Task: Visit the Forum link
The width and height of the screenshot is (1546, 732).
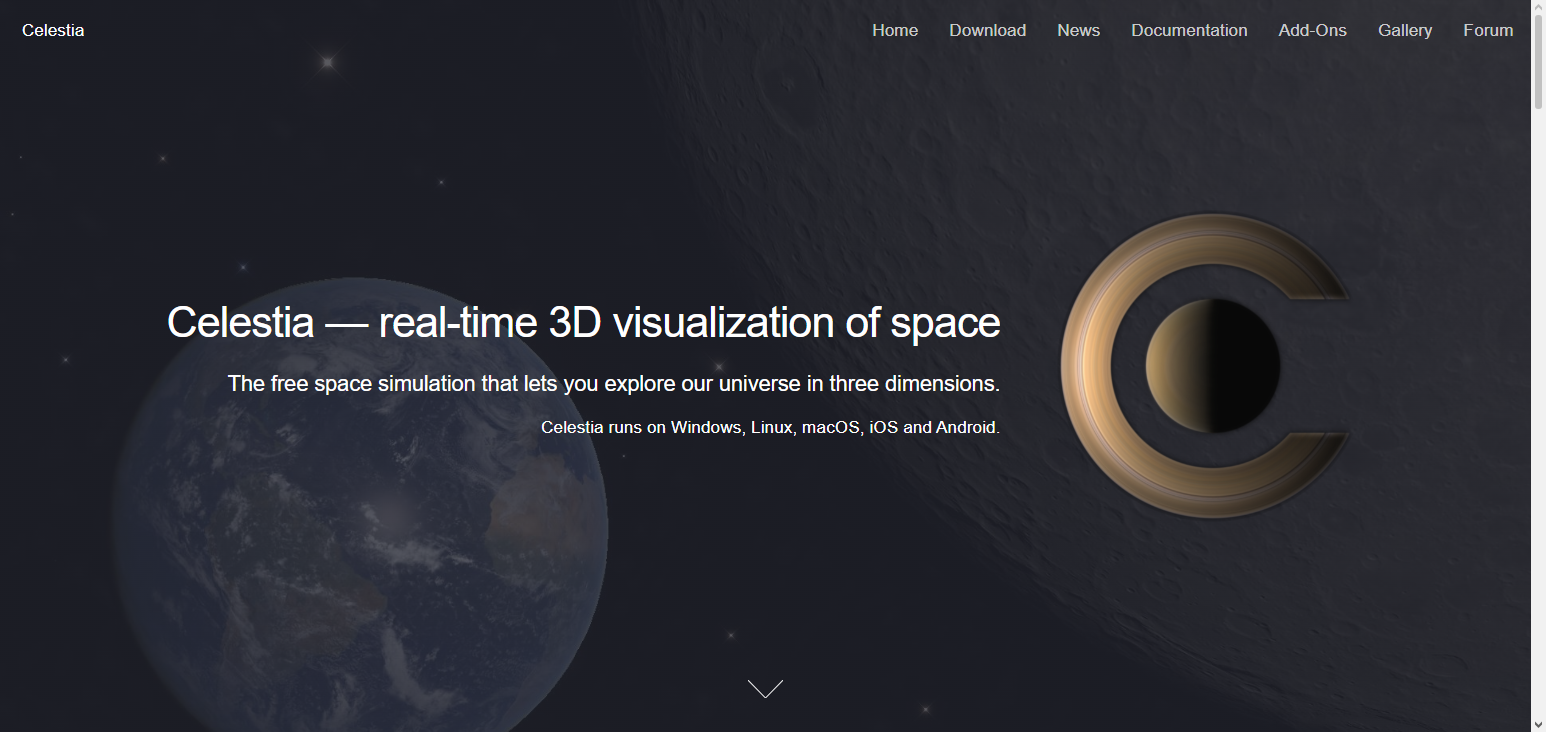Action: tap(1487, 30)
